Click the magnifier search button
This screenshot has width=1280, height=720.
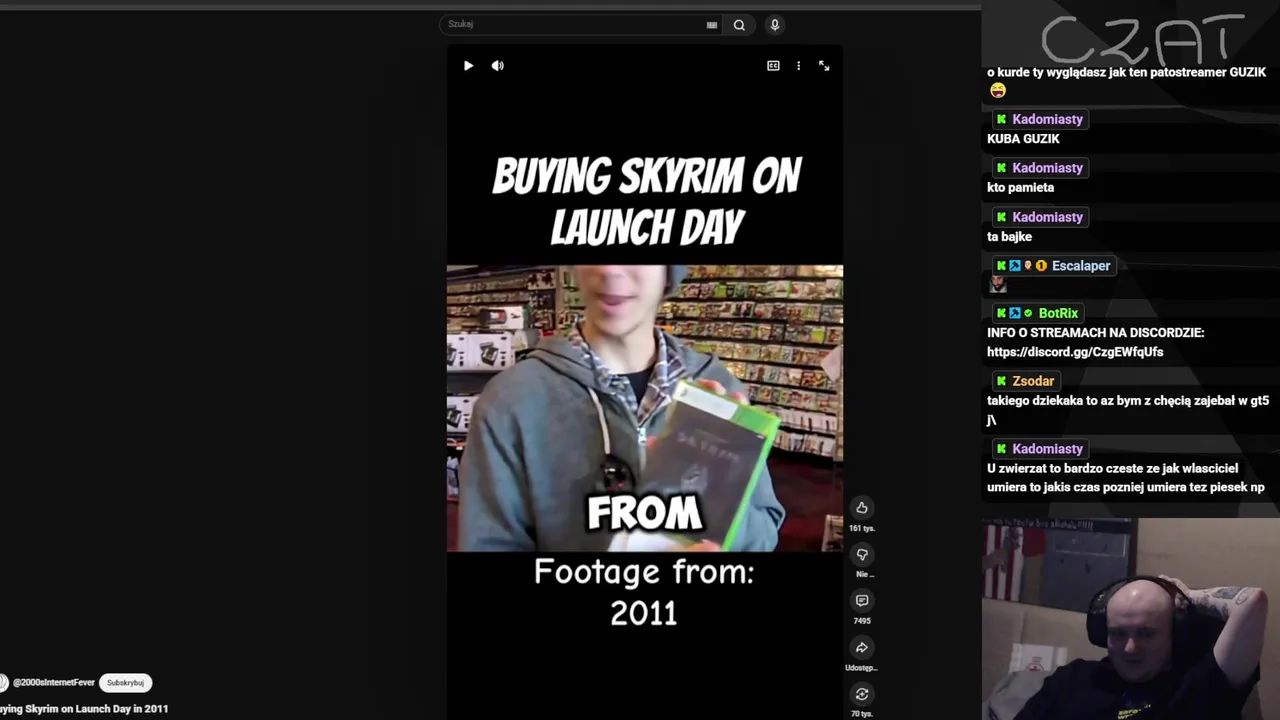(739, 25)
